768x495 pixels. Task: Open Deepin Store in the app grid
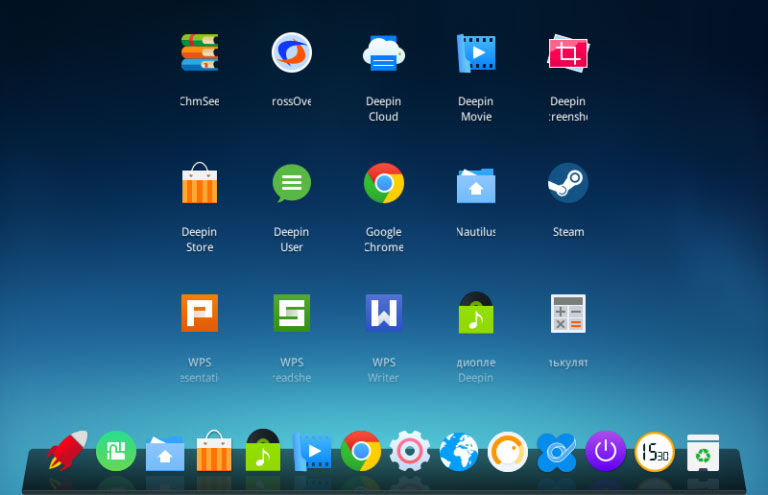click(x=199, y=183)
